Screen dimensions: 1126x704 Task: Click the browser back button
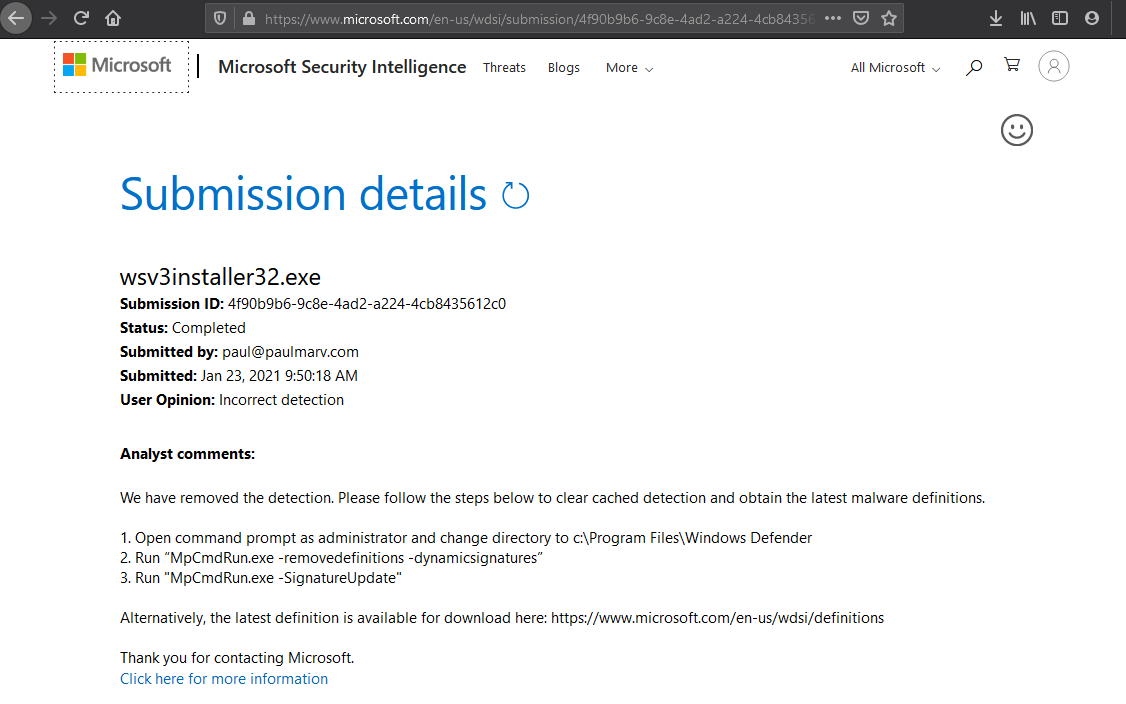tap(16, 18)
